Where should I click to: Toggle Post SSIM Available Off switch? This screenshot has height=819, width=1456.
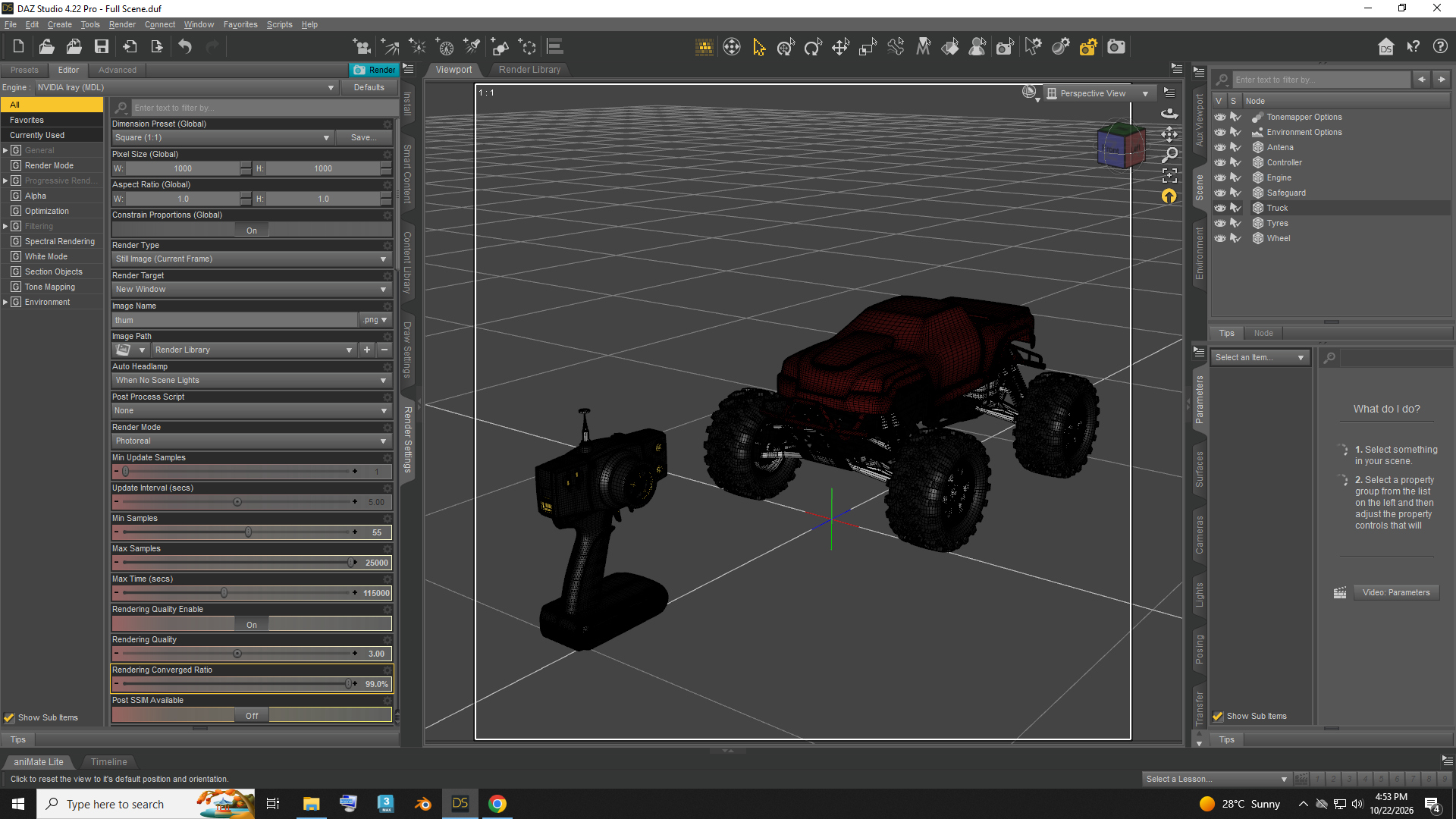tap(252, 716)
